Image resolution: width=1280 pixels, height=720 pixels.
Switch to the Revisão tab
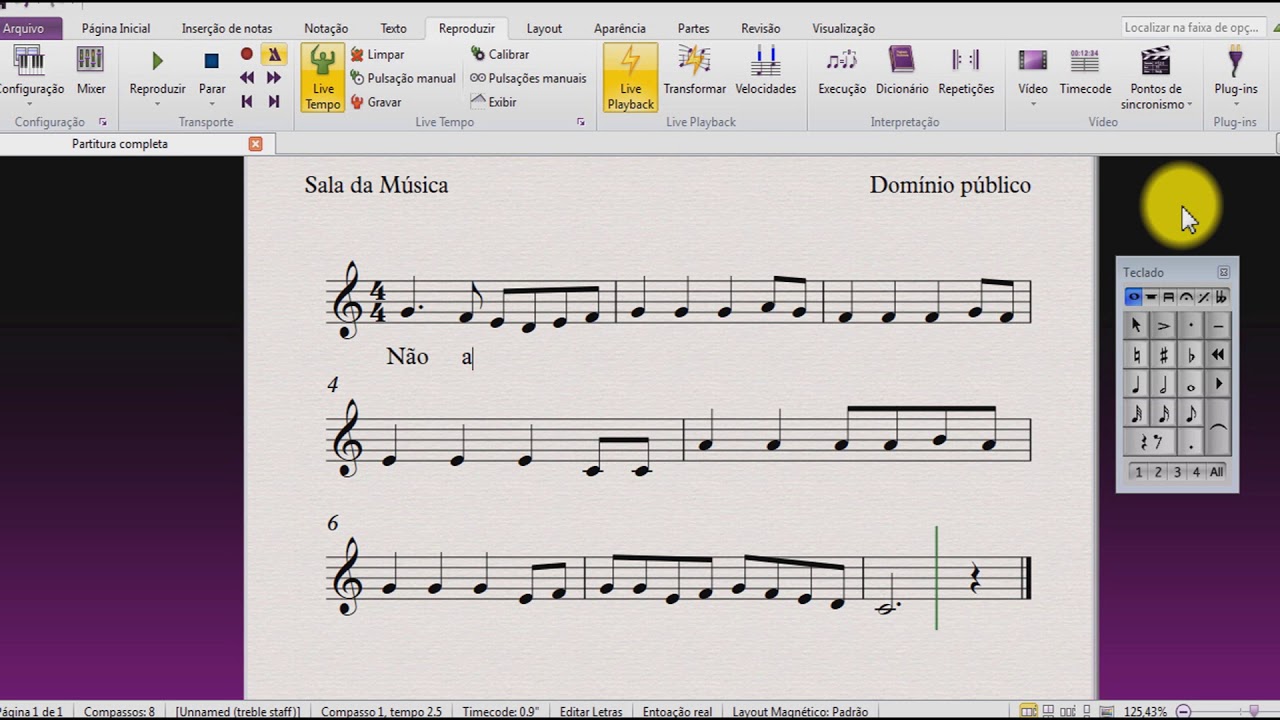tap(761, 28)
